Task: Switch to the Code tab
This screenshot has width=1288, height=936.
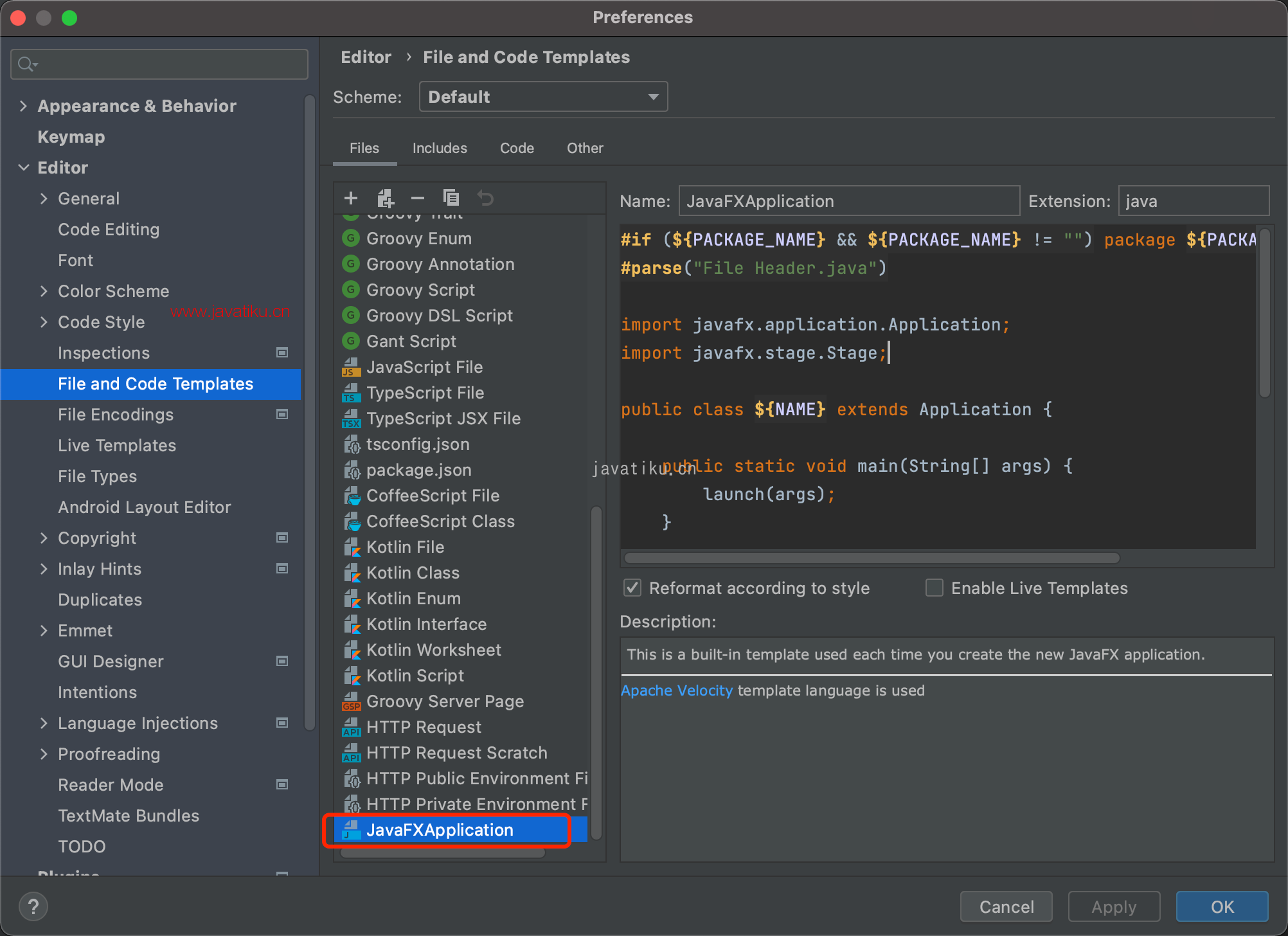Action: 515,148
